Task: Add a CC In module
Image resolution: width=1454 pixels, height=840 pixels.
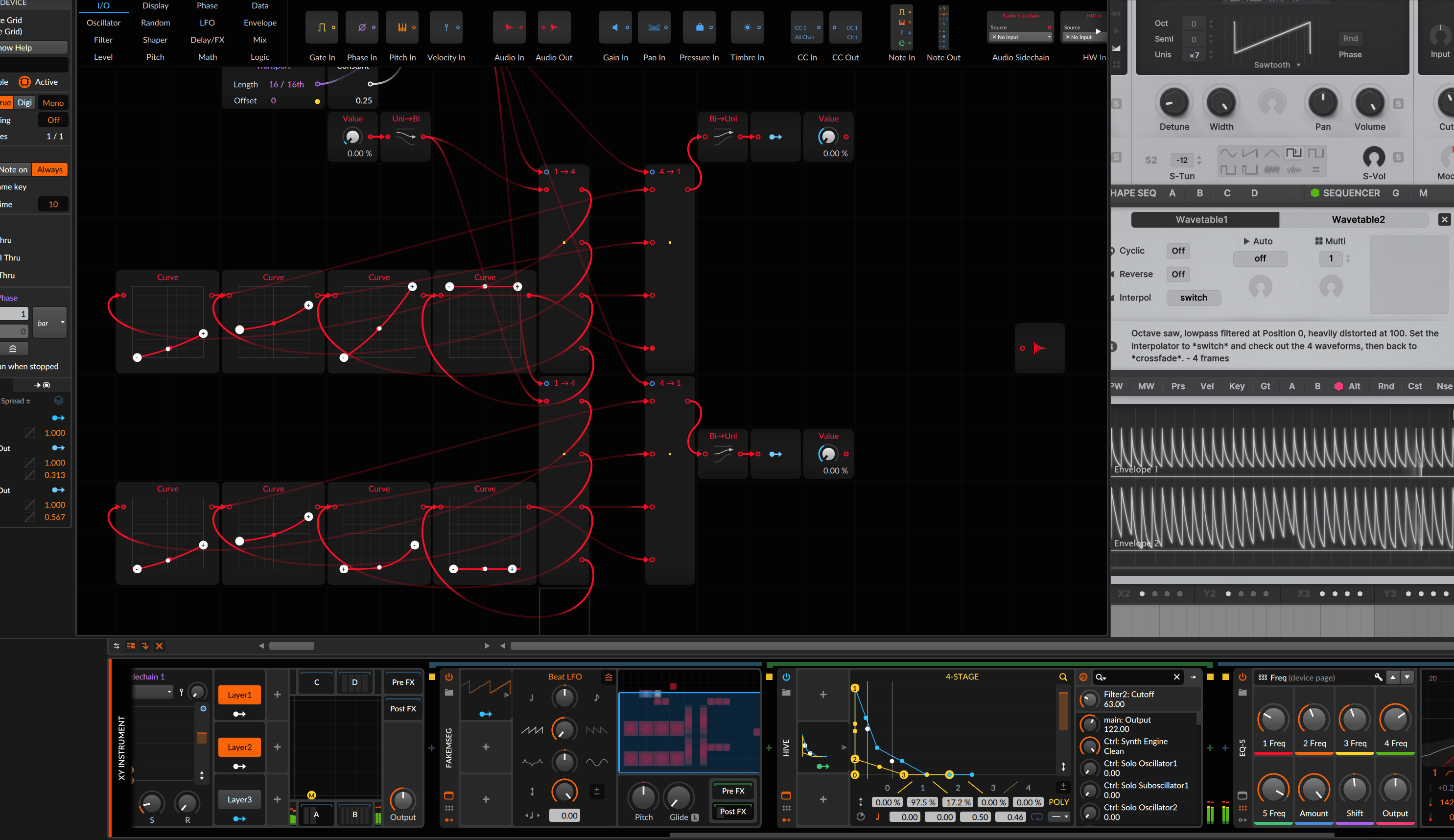Action: pos(807,28)
